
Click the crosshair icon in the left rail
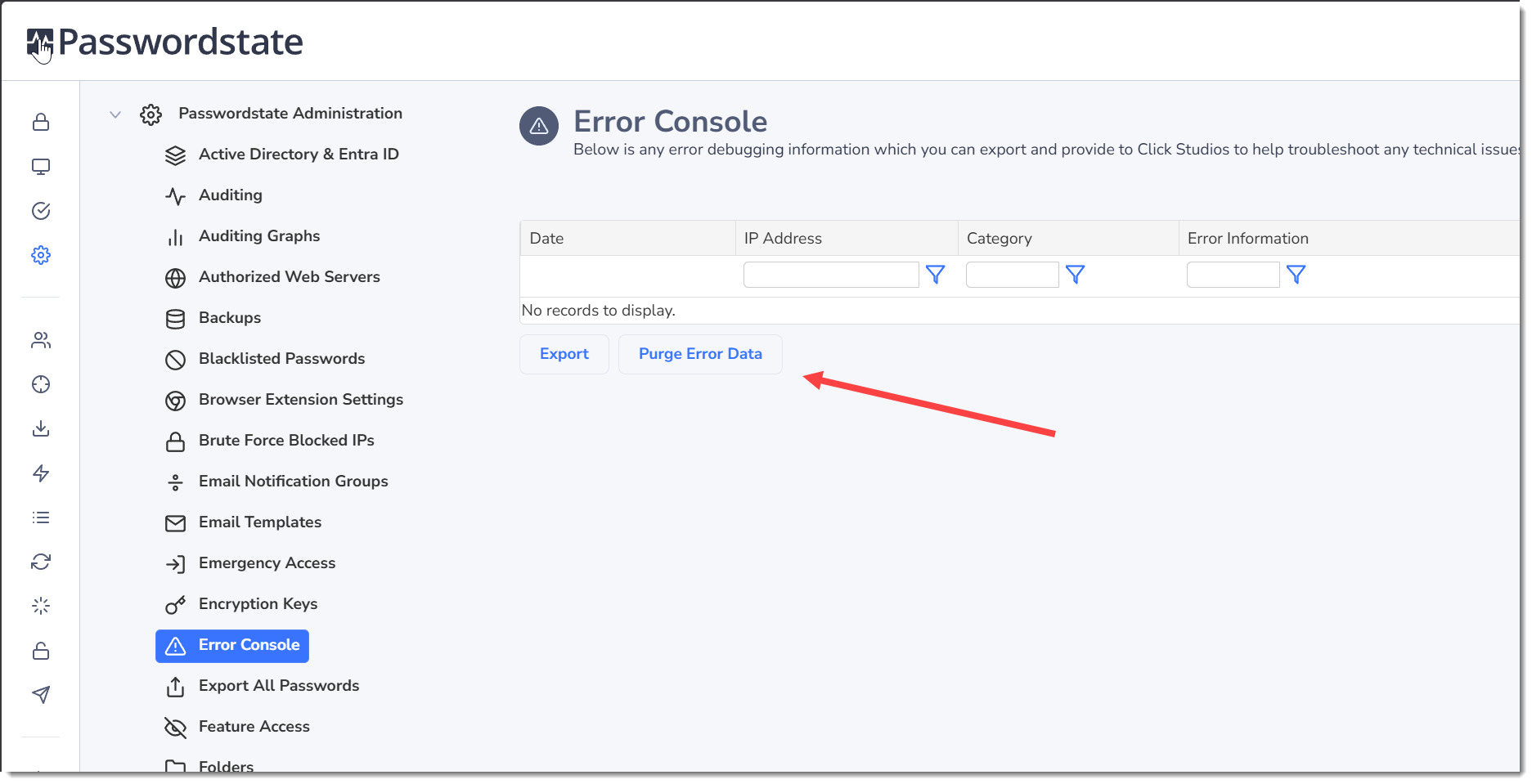point(41,384)
